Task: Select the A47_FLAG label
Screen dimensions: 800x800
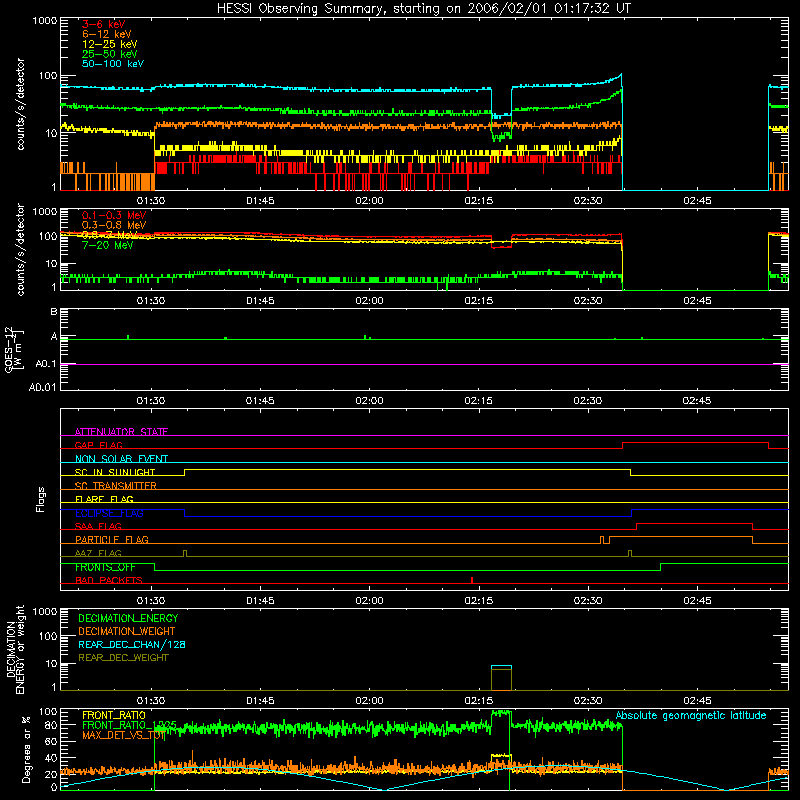Action: point(98,553)
